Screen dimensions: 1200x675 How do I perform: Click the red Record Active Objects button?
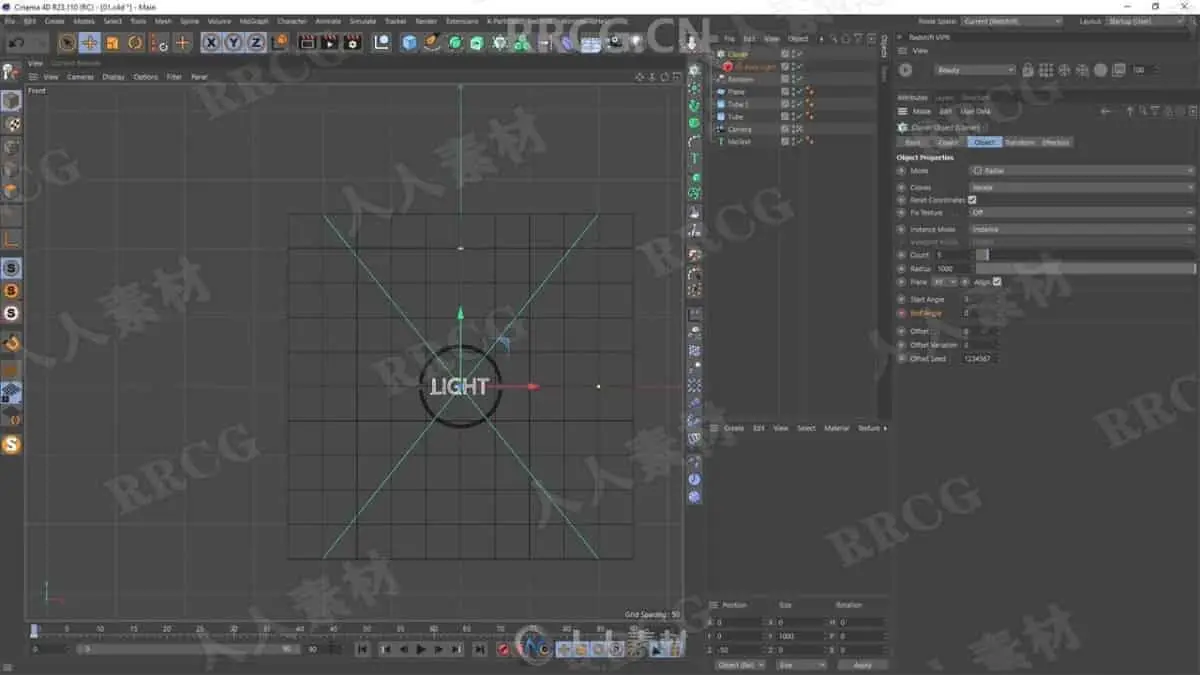503,649
